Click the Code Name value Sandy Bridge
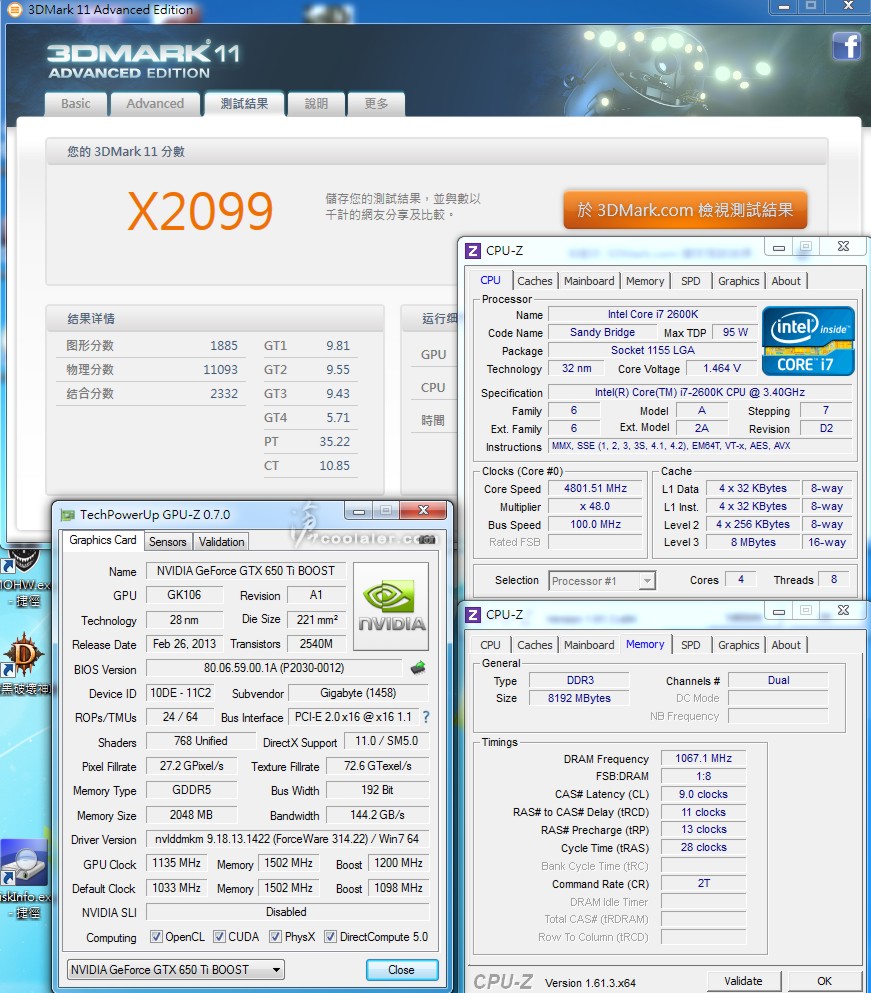 click(602, 332)
